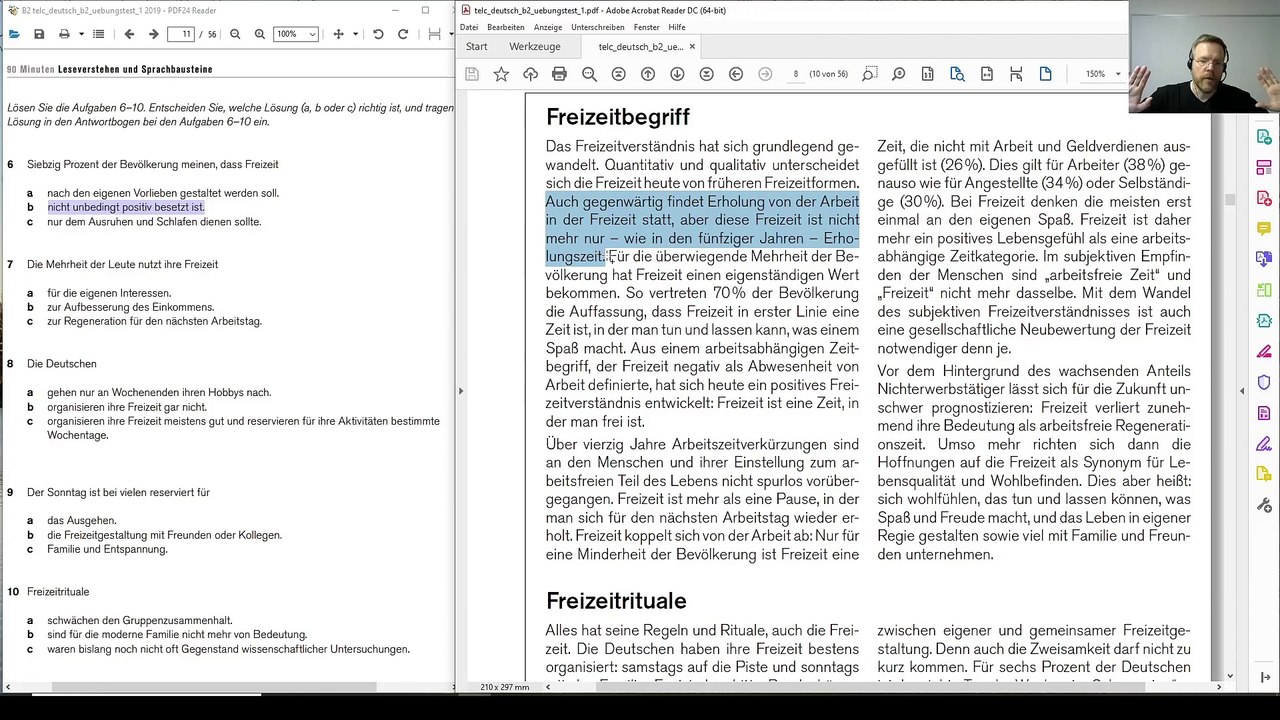This screenshot has height=720, width=1280.
Task: Click fit to width icon in Acrobat
Action: pyautogui.click(x=987, y=74)
